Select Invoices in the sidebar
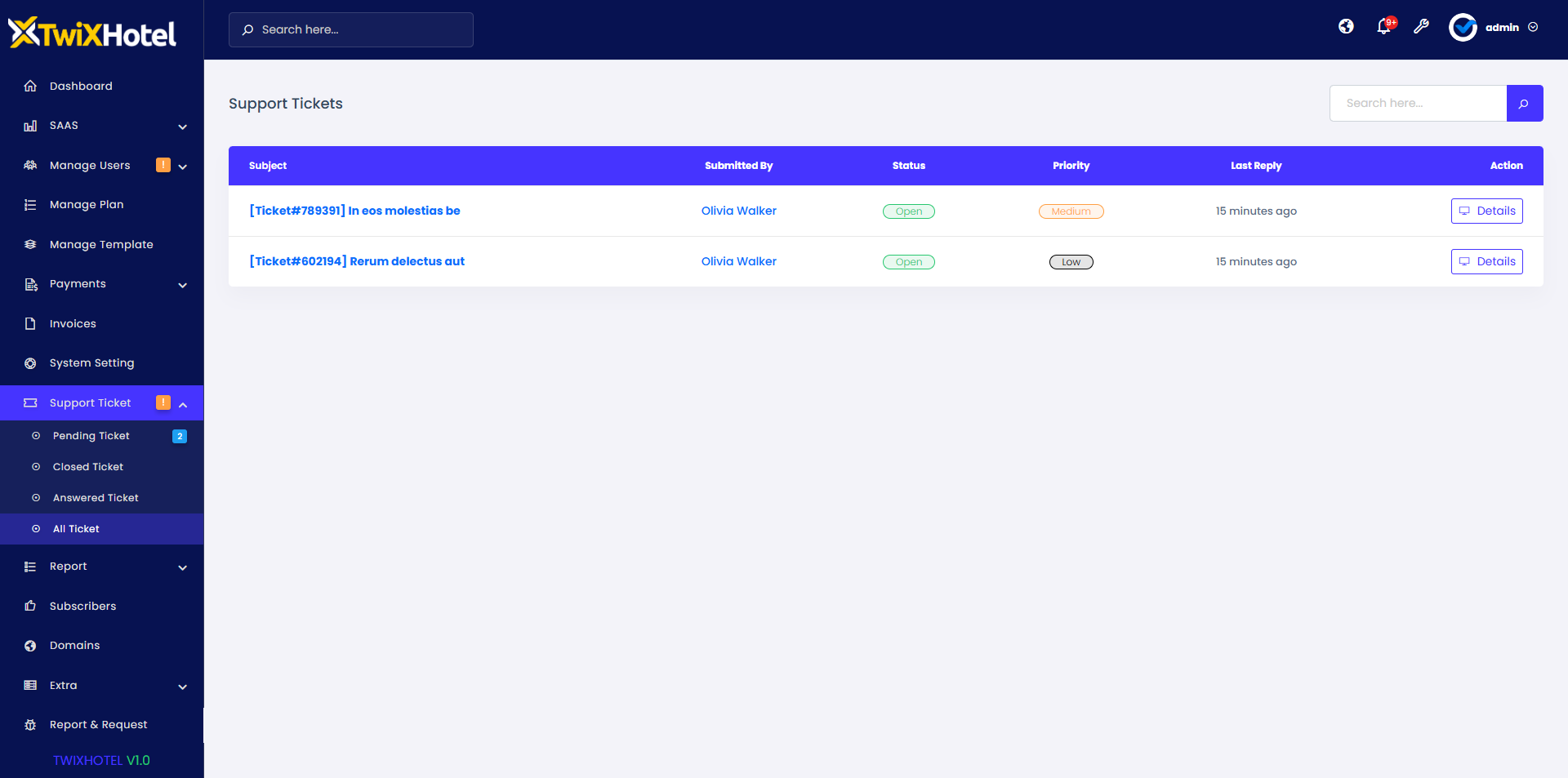 point(71,323)
